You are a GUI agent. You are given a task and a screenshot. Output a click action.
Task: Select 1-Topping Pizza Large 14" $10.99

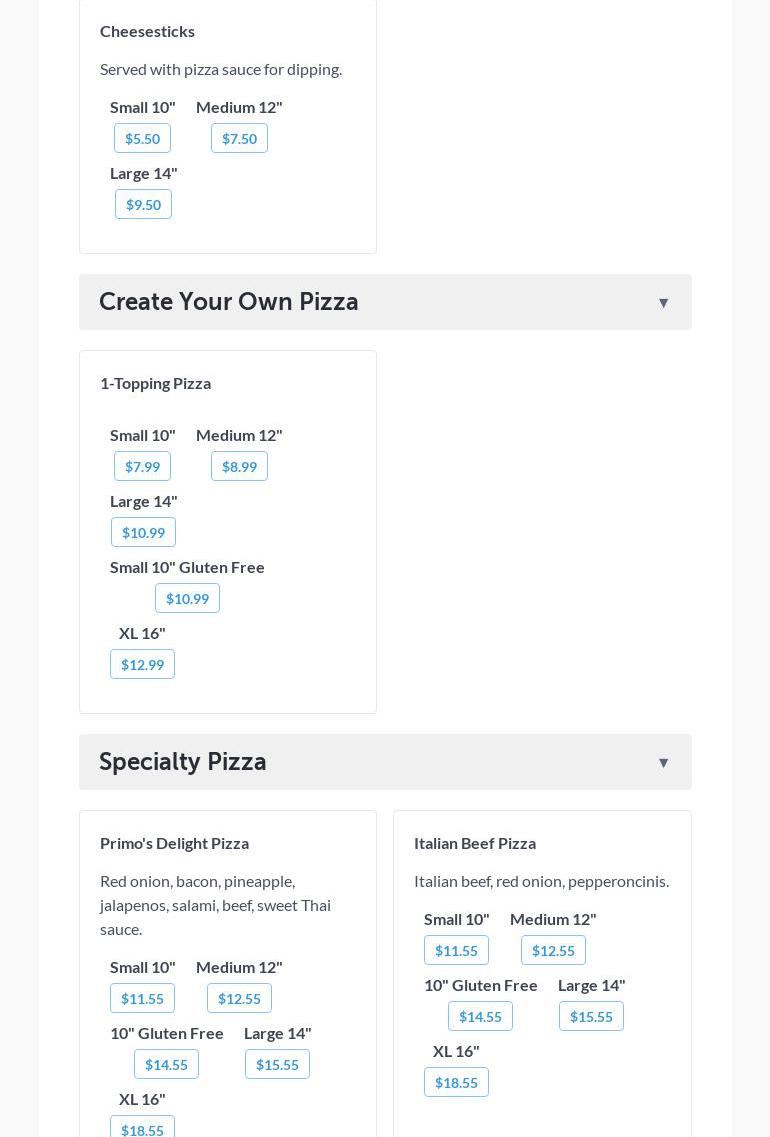(x=143, y=533)
